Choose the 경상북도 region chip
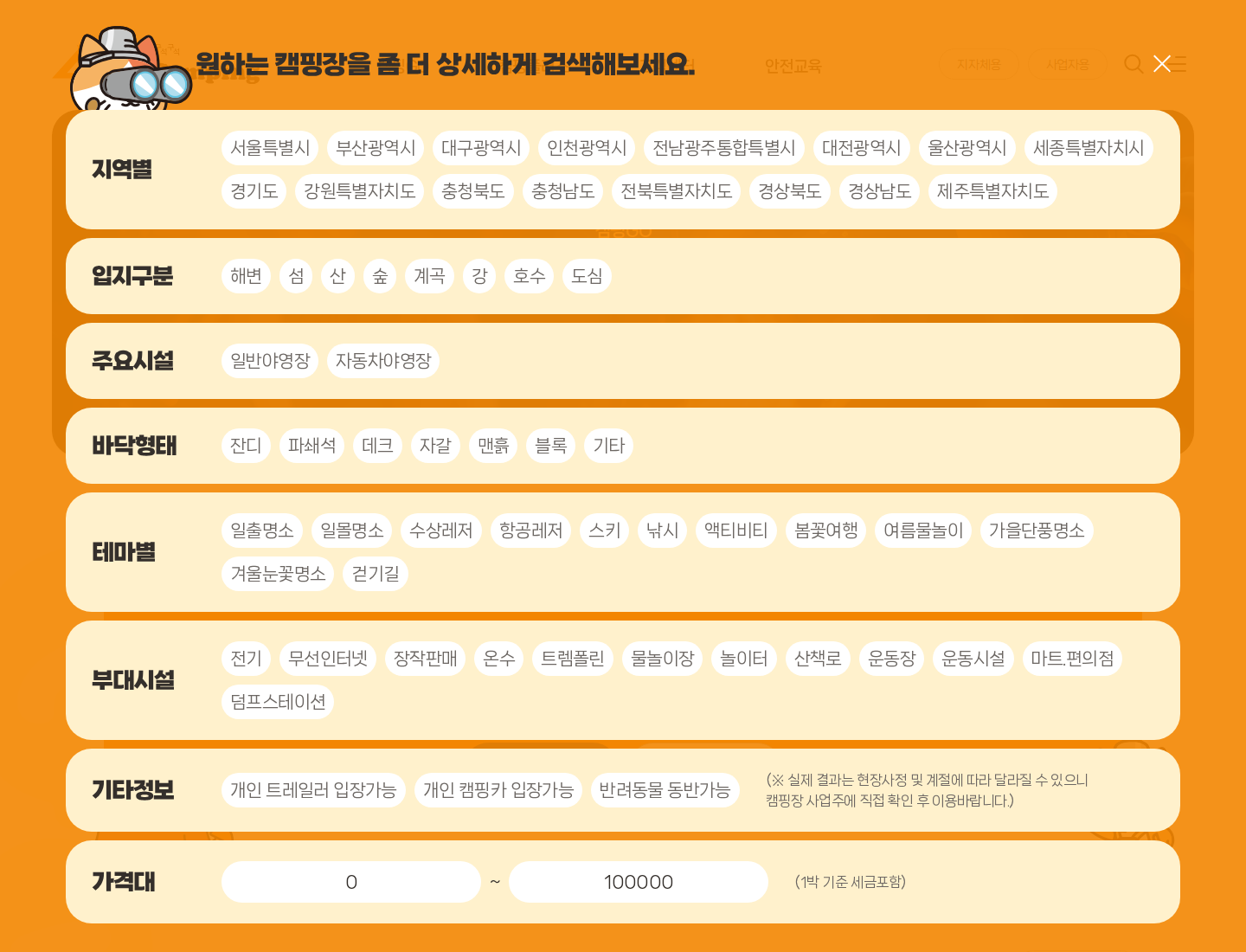Screen dimensions: 1246x952 [790, 191]
